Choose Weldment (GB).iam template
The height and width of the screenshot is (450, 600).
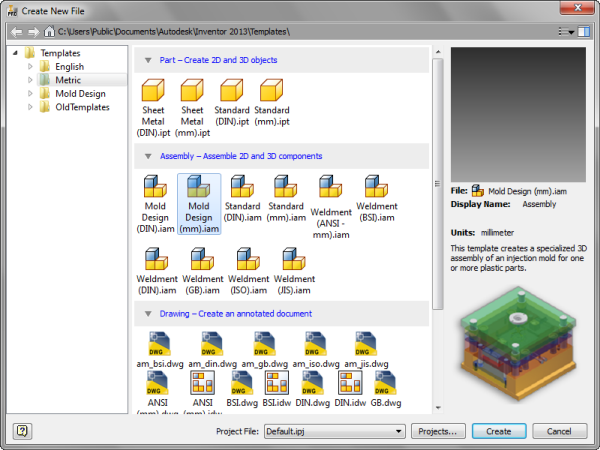pyautogui.click(x=203, y=271)
